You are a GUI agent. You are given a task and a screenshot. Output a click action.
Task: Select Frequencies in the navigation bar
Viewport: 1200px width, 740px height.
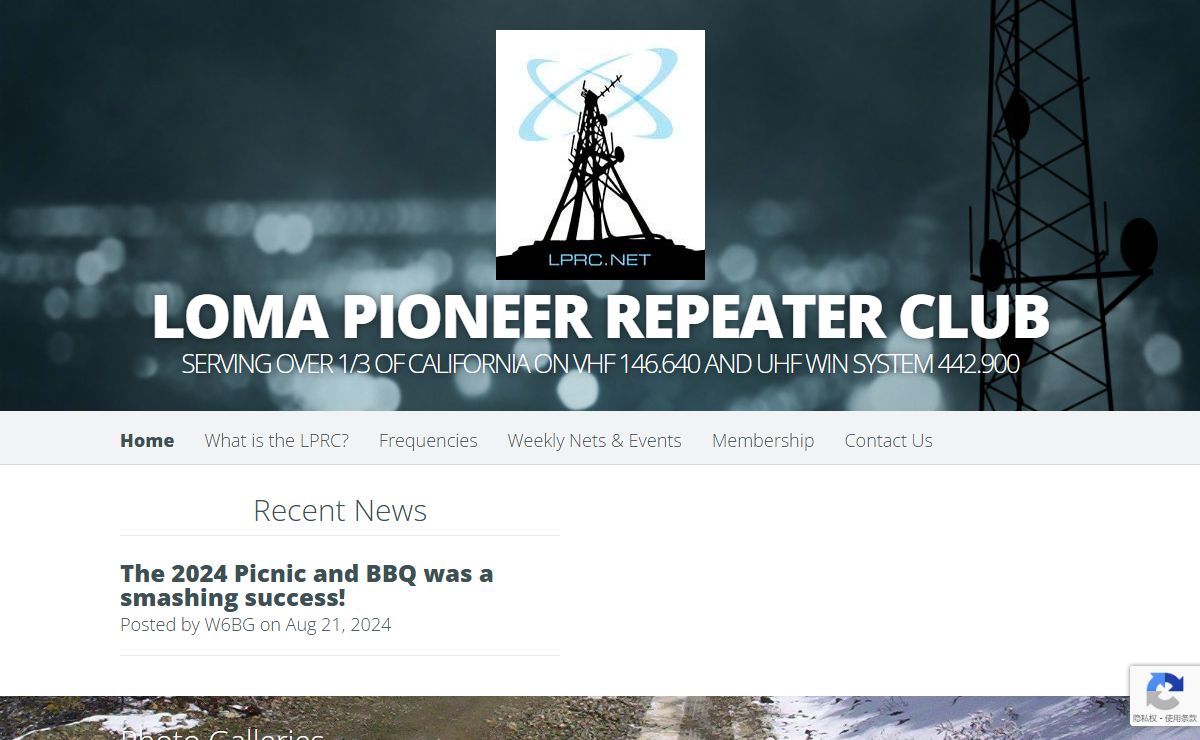(x=428, y=440)
